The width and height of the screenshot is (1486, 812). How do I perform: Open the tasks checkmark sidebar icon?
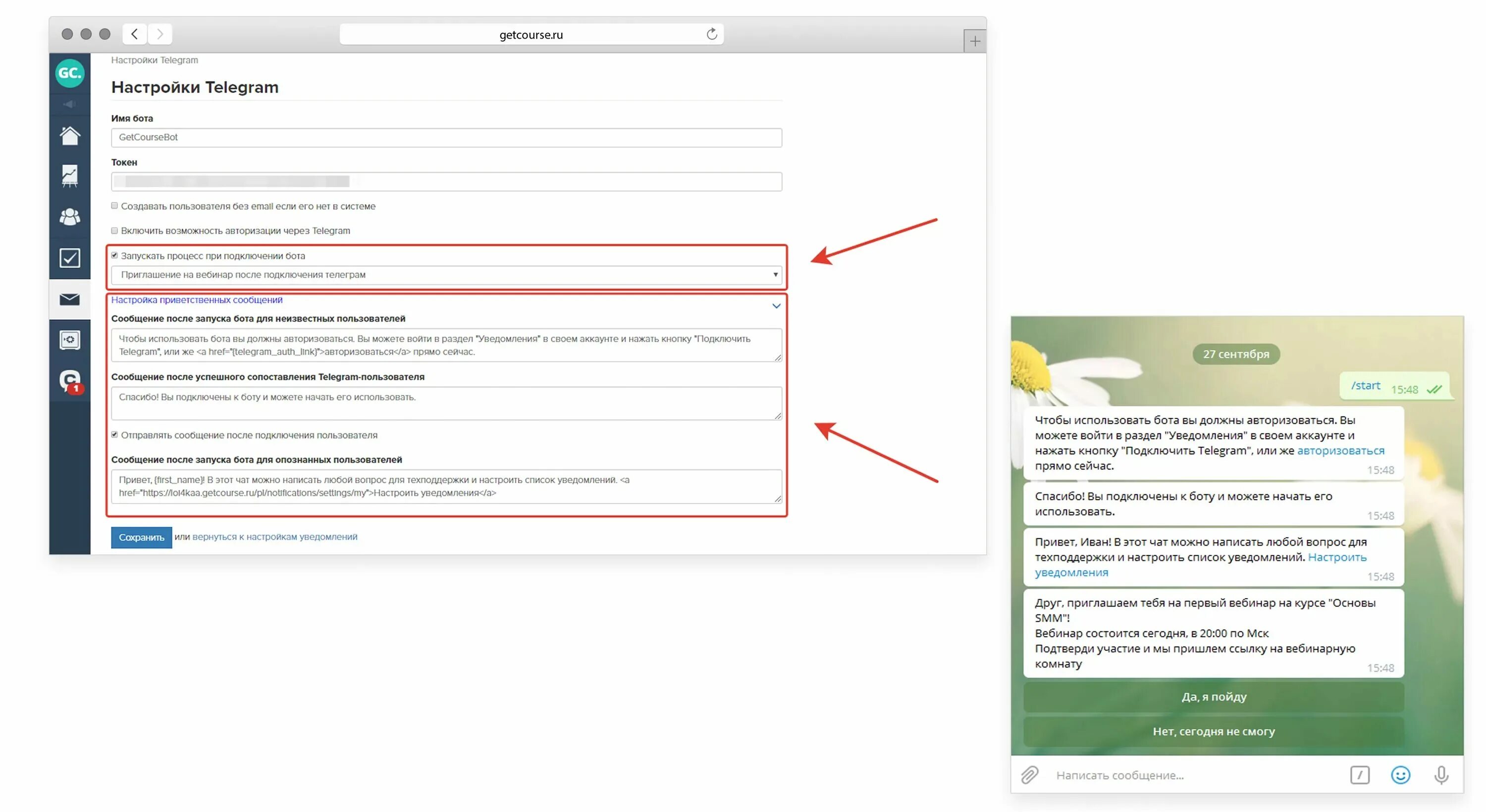point(70,258)
